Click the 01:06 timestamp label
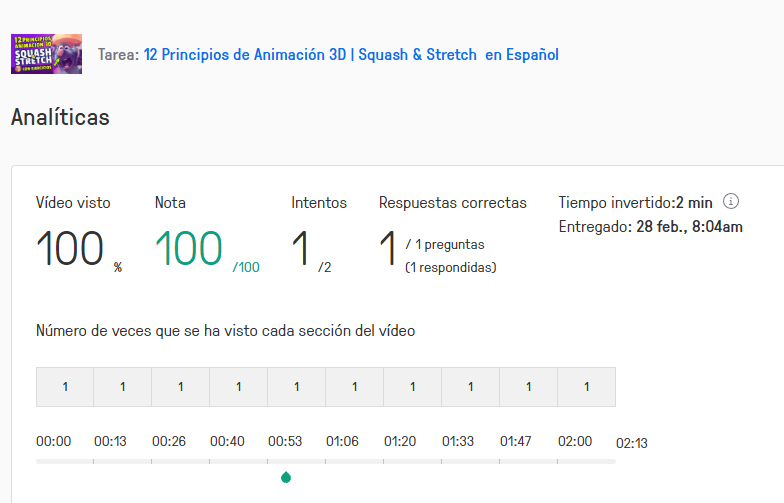 (x=342, y=441)
